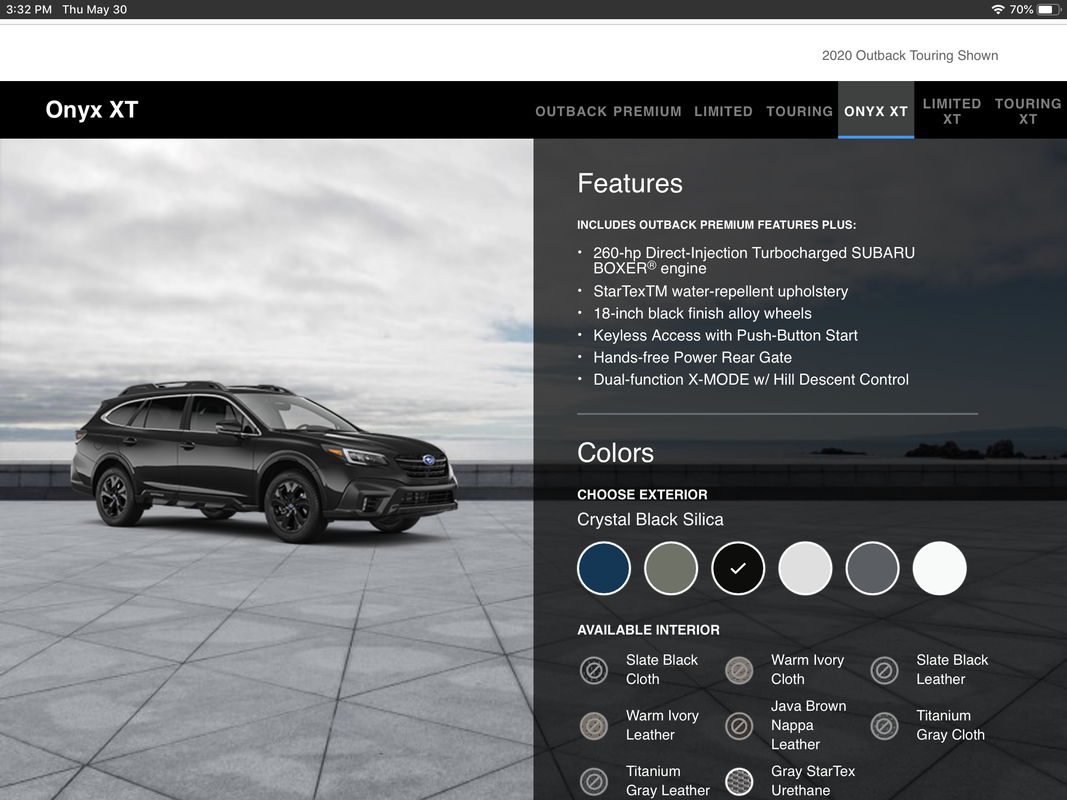Click 'Dual-function X-MODE w/ Hill Descent Control'
Image resolution: width=1067 pixels, height=800 pixels.
tap(751, 380)
